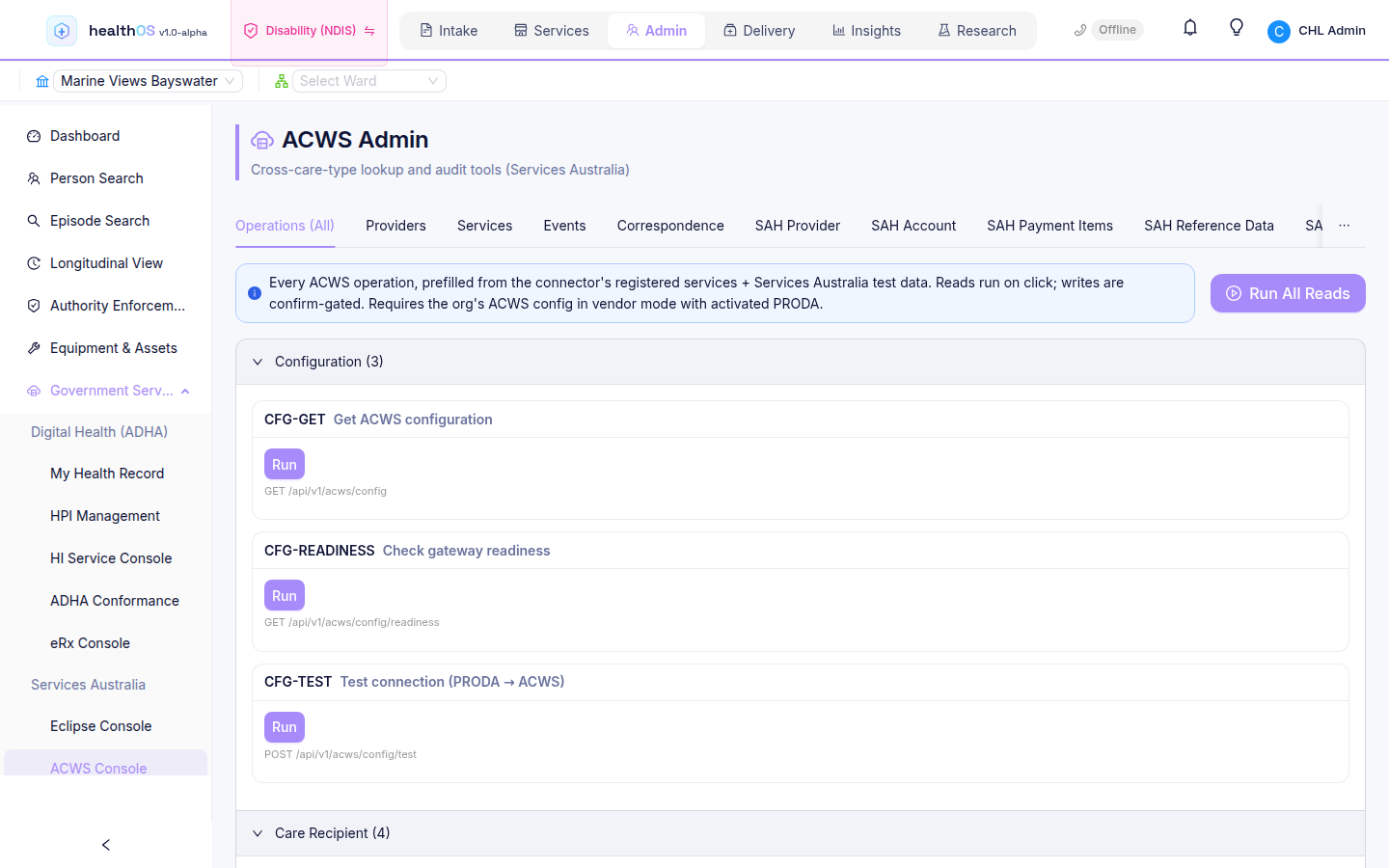Open HPI Management in sidebar
The width and height of the screenshot is (1389, 868).
point(106,516)
